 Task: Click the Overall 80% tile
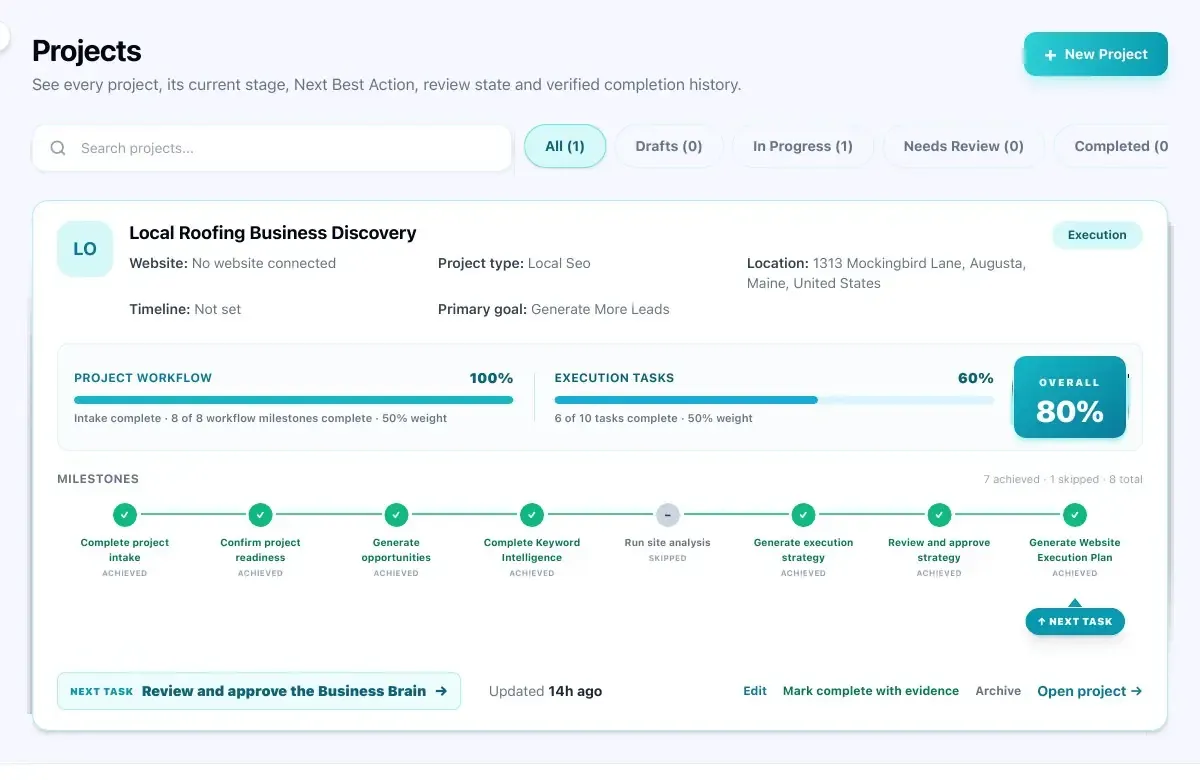coord(1070,397)
